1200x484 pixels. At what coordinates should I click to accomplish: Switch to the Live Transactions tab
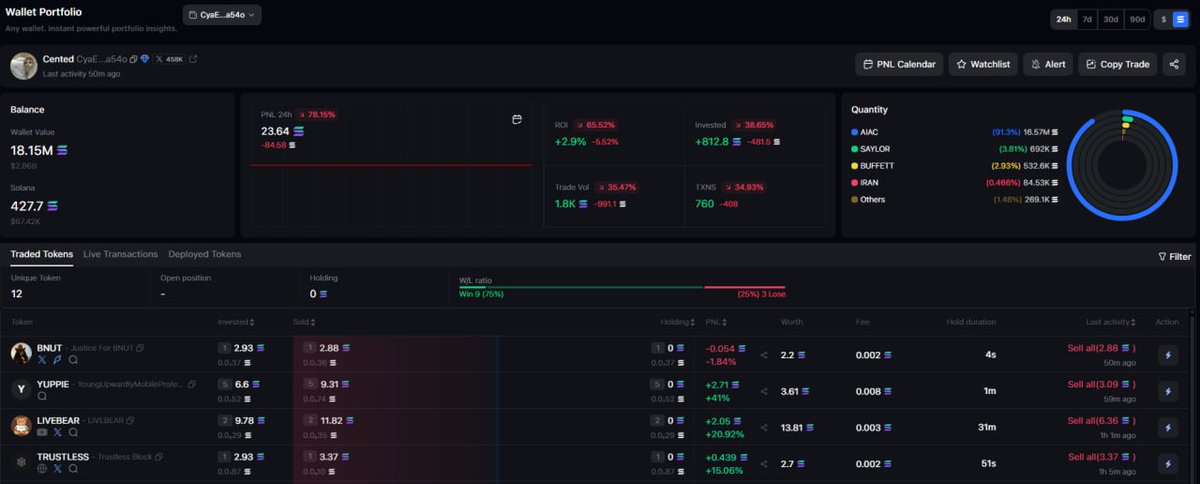[120, 255]
